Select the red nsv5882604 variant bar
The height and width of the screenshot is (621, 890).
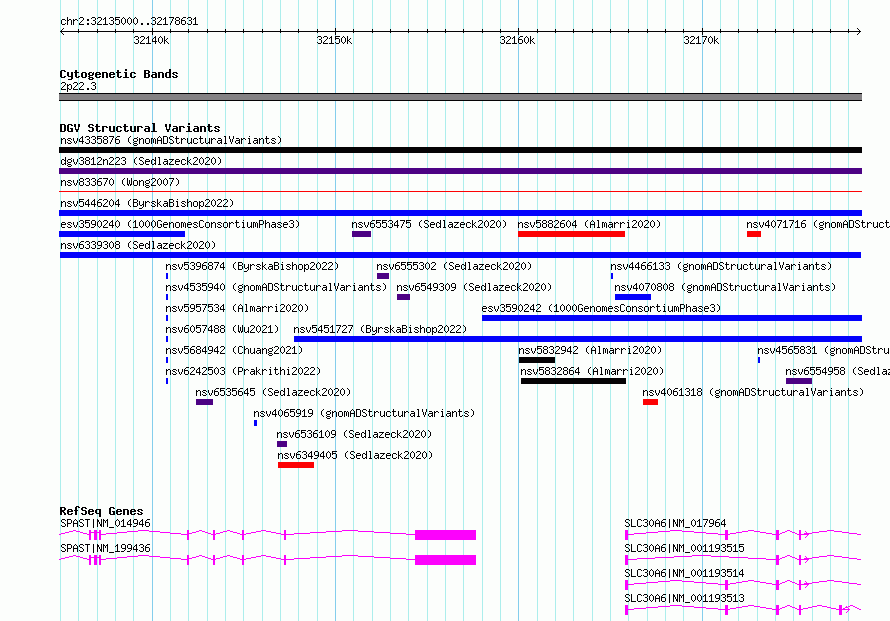tap(572, 234)
